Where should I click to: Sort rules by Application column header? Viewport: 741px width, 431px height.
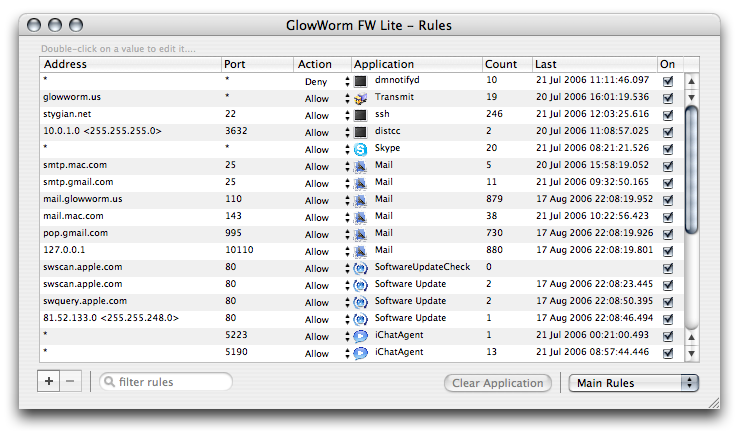[x=417, y=64]
